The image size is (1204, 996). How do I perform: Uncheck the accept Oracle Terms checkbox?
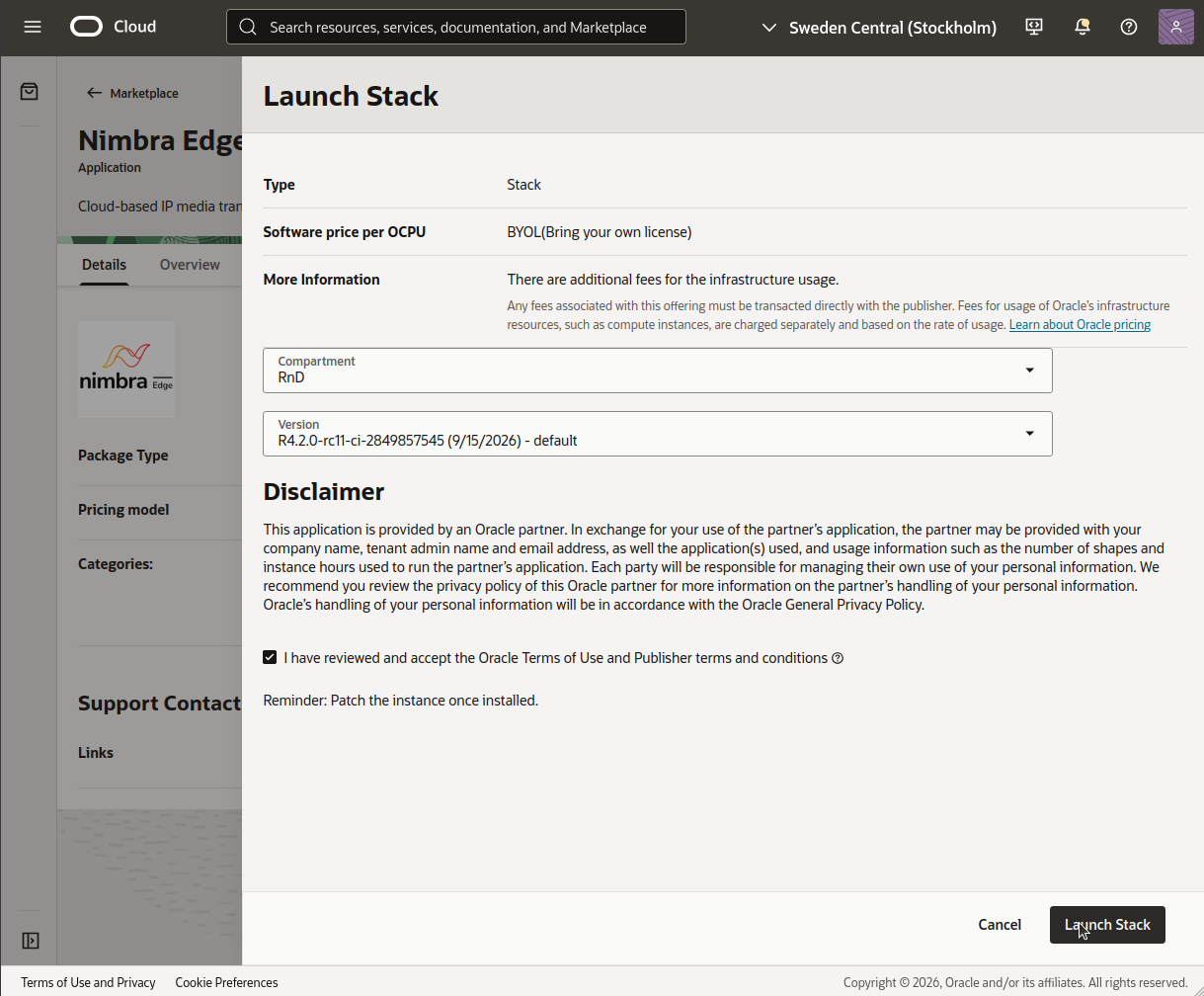(270, 657)
